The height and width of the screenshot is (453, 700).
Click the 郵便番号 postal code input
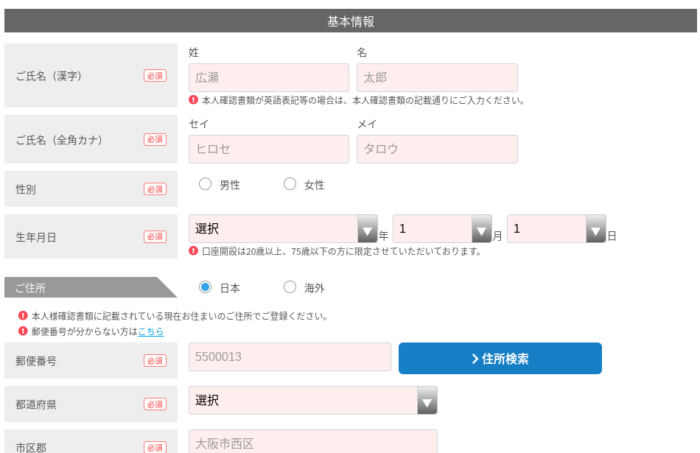290,357
